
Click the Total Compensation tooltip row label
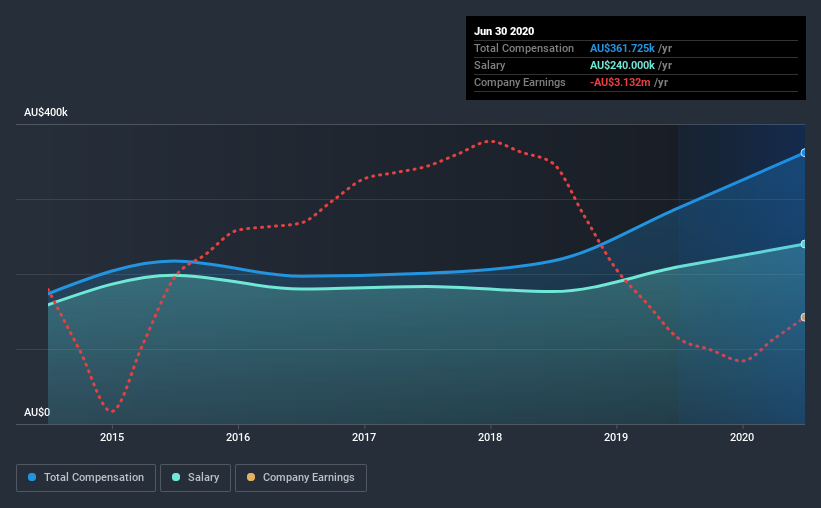coord(524,48)
